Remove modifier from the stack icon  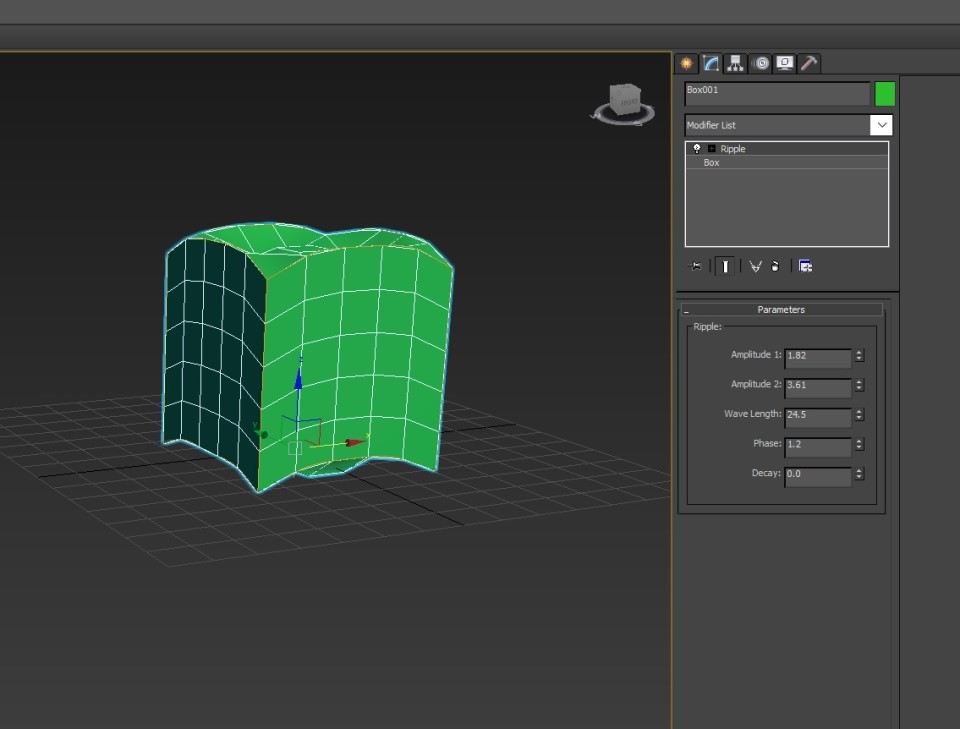click(x=775, y=266)
